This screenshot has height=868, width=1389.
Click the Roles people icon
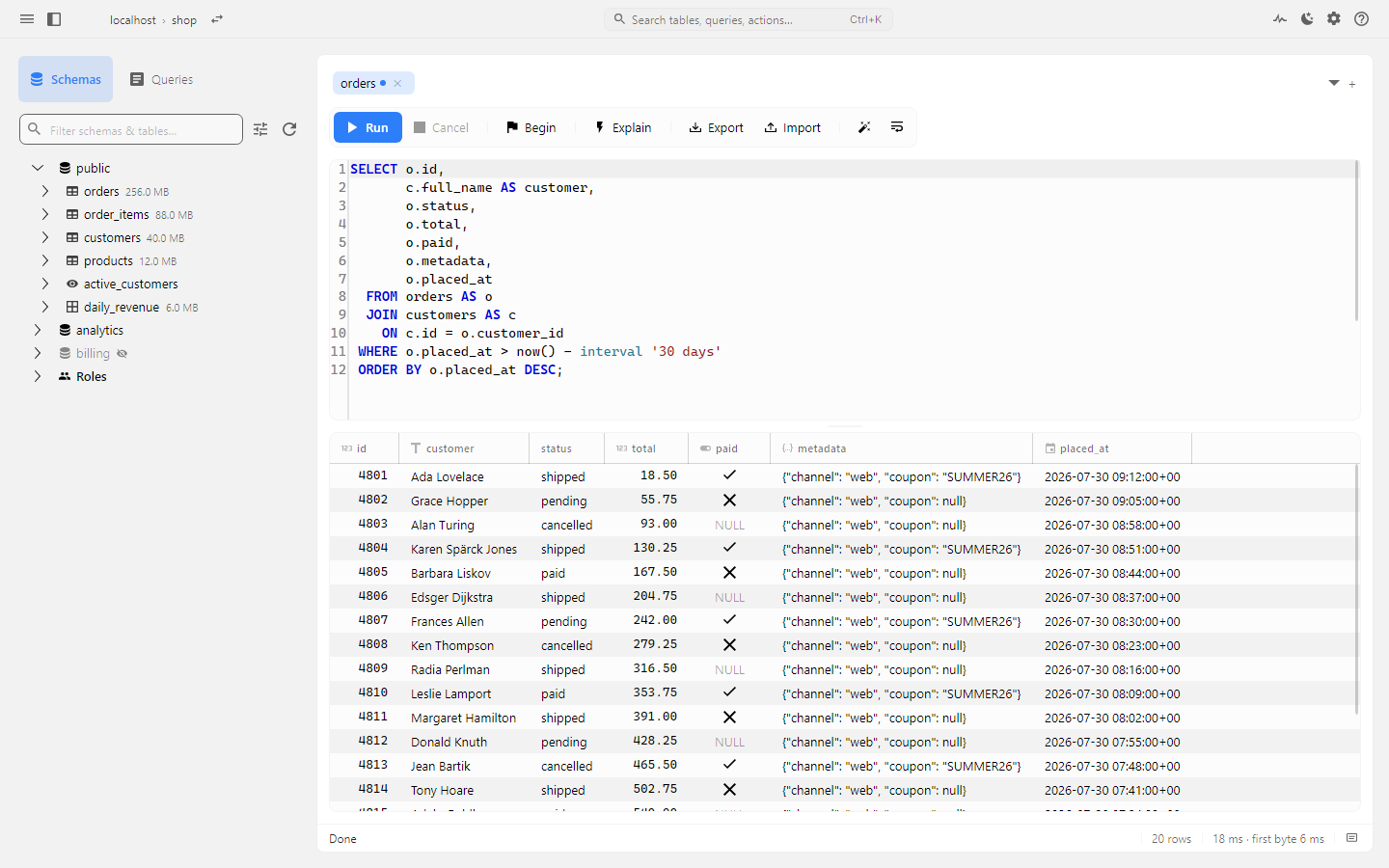[x=65, y=376]
